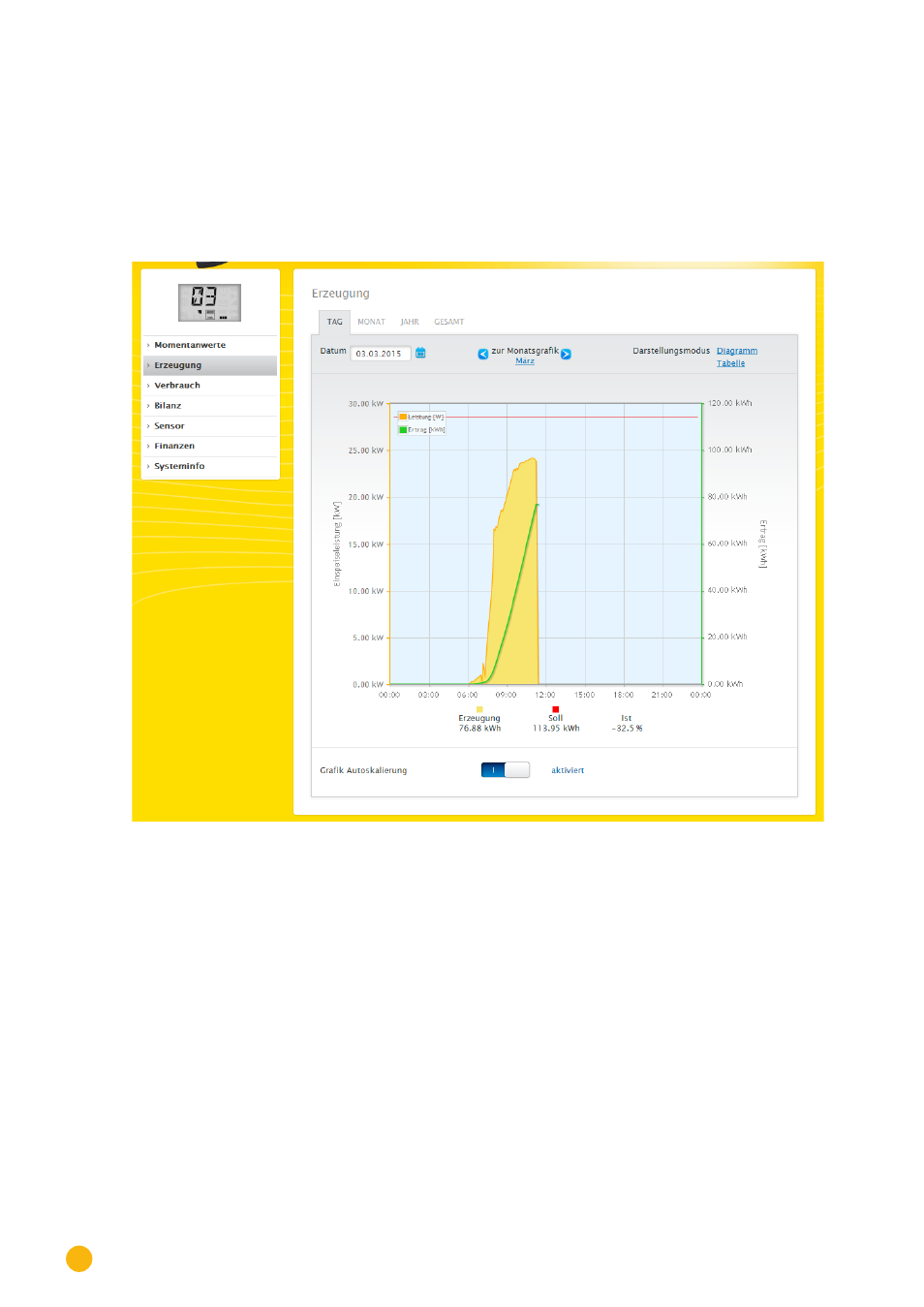Click the 120.00 kWh axis label

click(729, 403)
